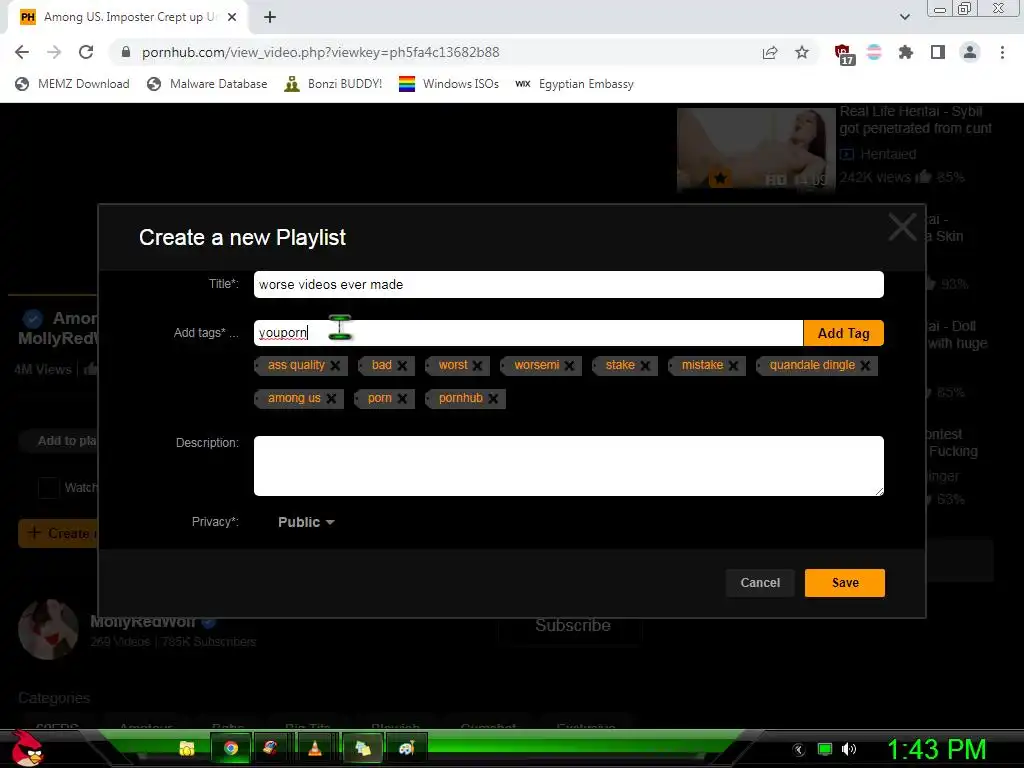Open the paint palette taskbar icon

(x=406, y=748)
